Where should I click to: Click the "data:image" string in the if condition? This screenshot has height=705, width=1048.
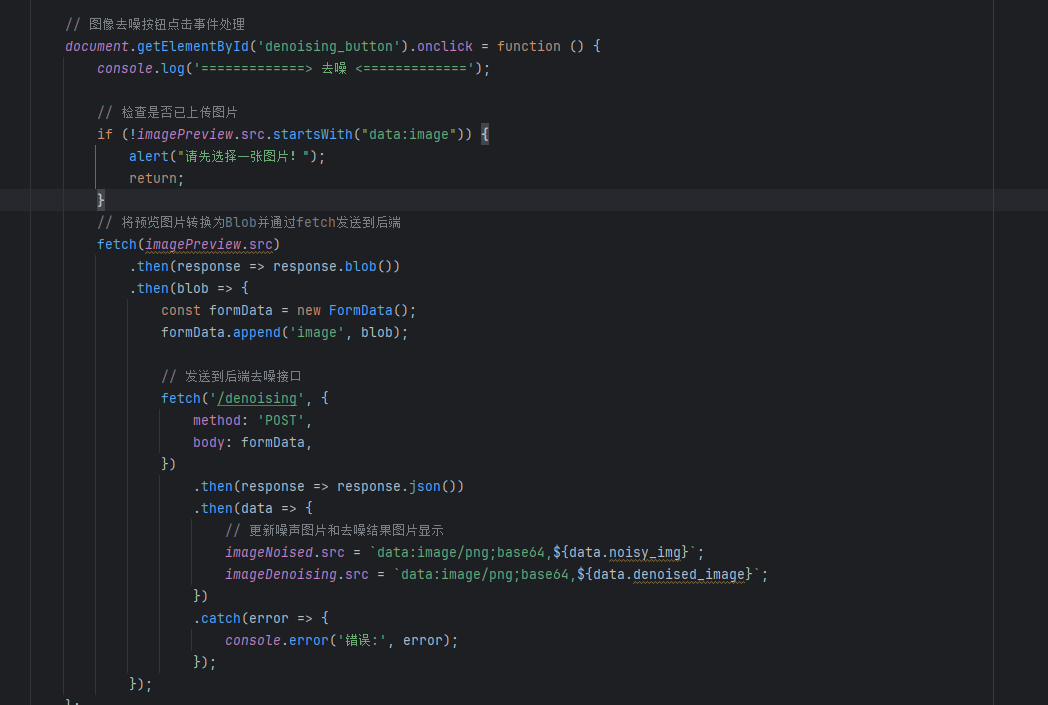(408, 134)
